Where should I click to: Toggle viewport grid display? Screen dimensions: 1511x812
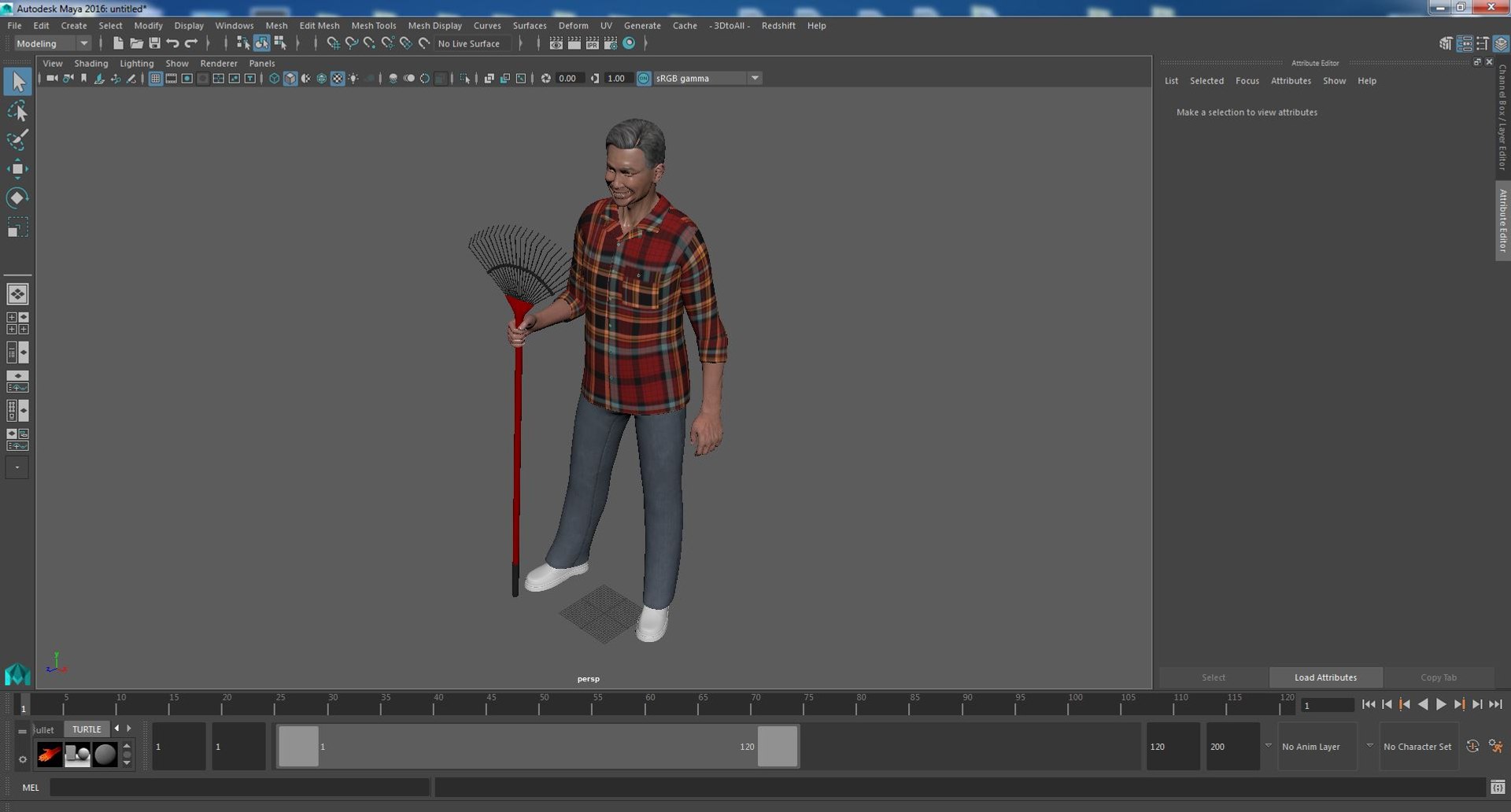(x=155, y=78)
